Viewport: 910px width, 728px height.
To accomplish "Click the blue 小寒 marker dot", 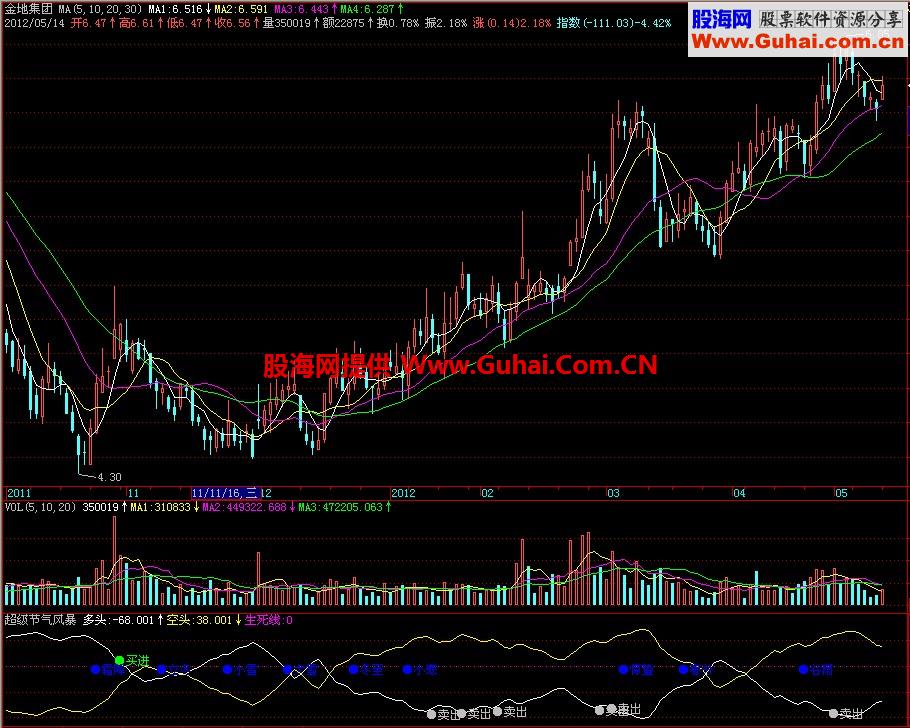I will click(407, 669).
